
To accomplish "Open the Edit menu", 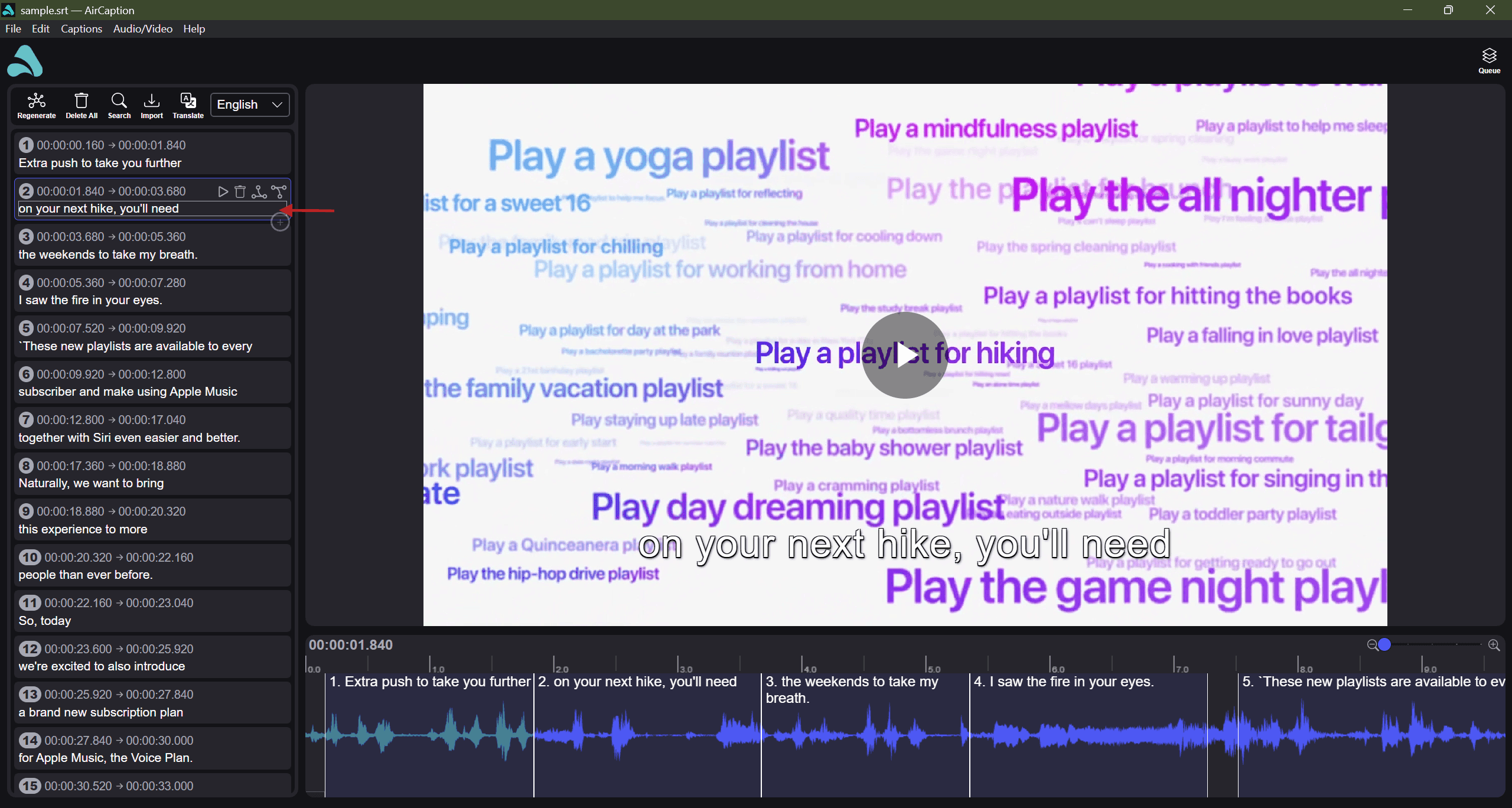I will coord(40,28).
